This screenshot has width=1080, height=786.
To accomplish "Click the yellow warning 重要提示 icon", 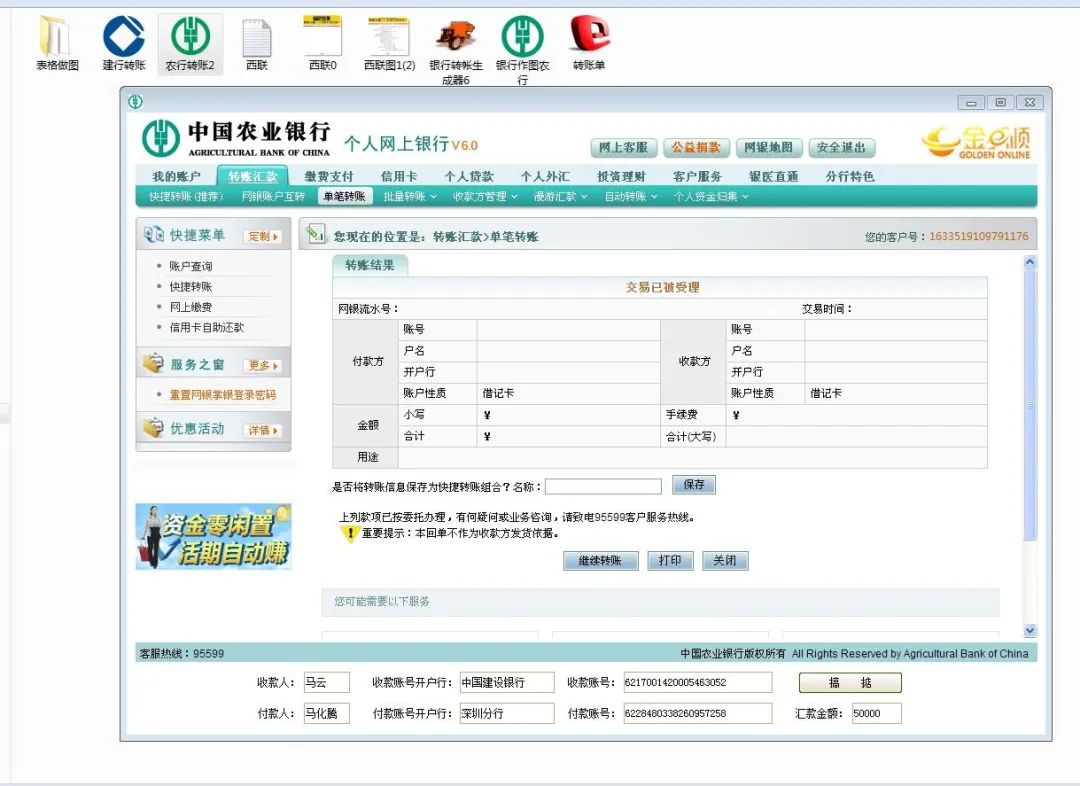I will 350,533.
